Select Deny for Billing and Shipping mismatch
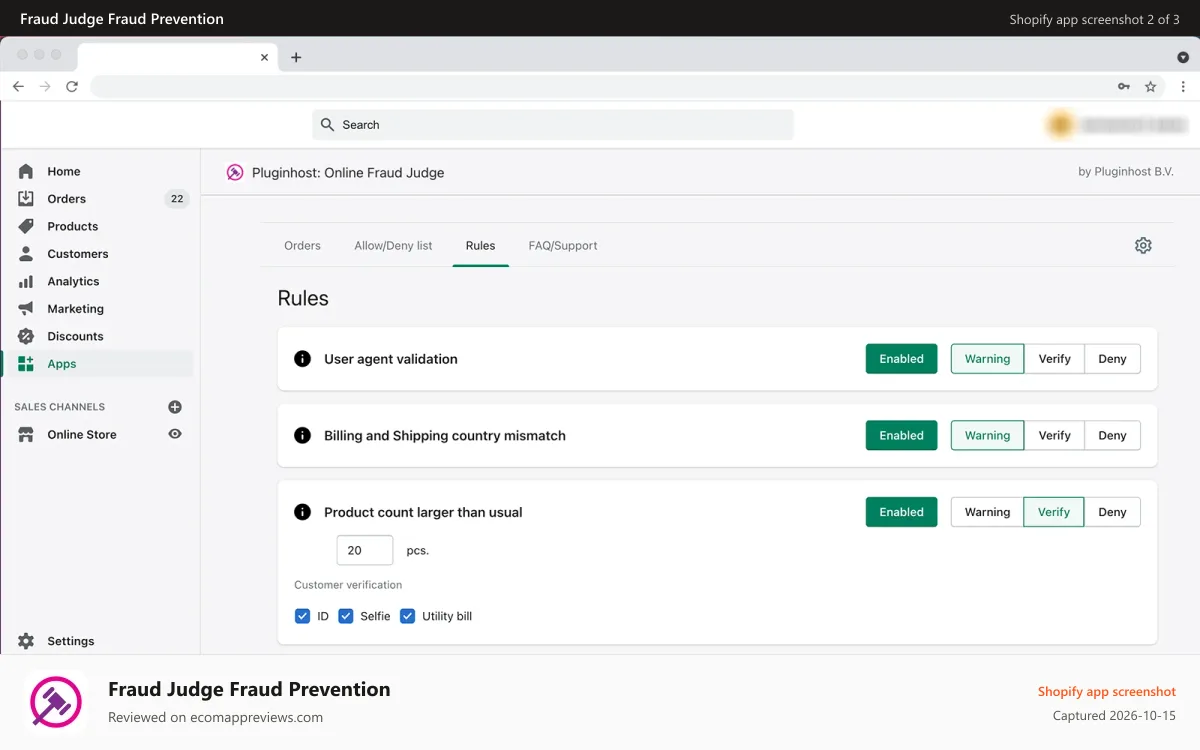 point(1112,435)
